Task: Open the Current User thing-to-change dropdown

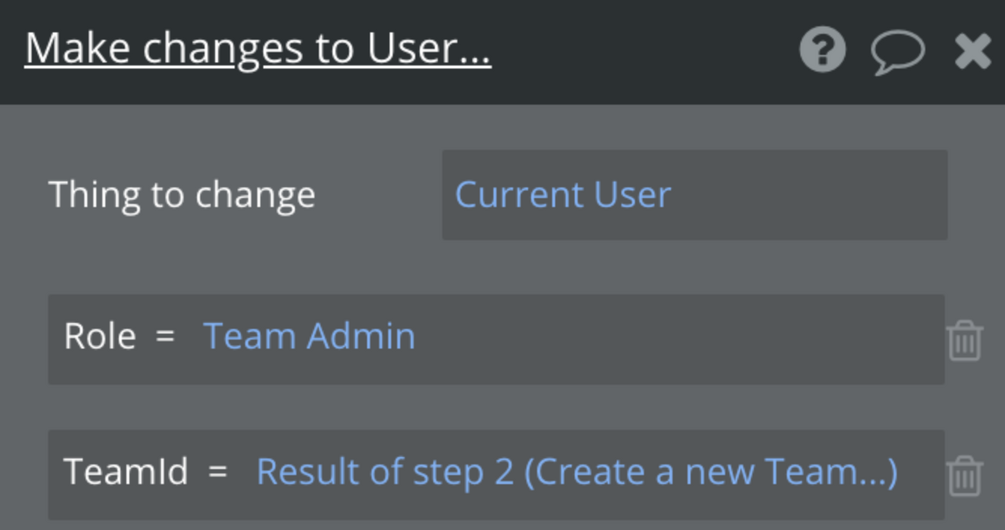Action: (694, 195)
